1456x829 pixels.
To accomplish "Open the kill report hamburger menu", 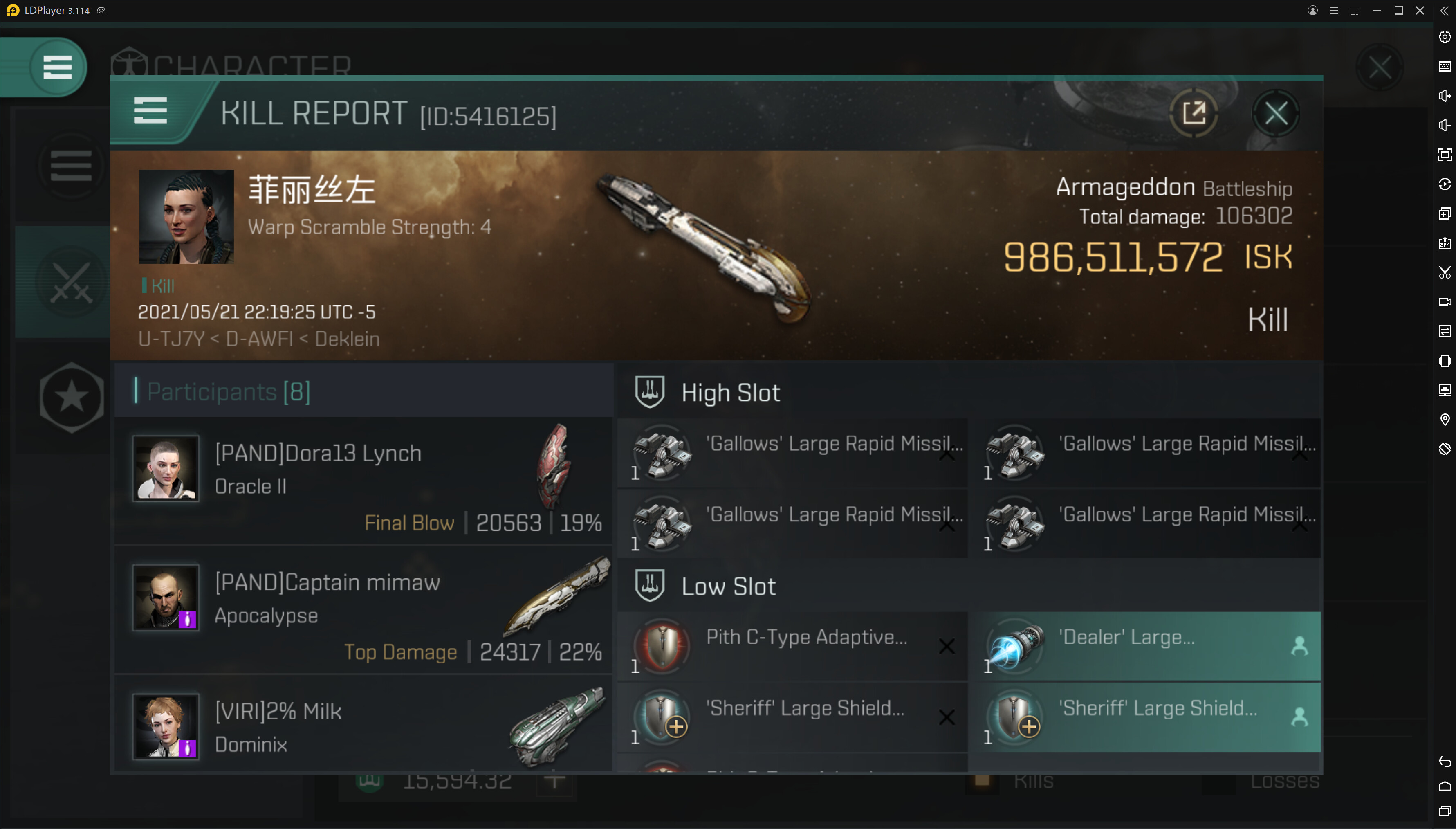I will (150, 111).
